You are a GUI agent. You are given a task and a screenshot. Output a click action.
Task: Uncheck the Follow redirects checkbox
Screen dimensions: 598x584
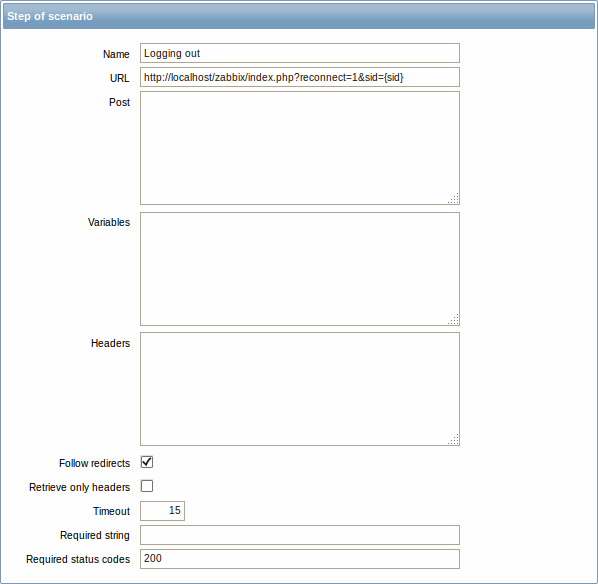147,462
